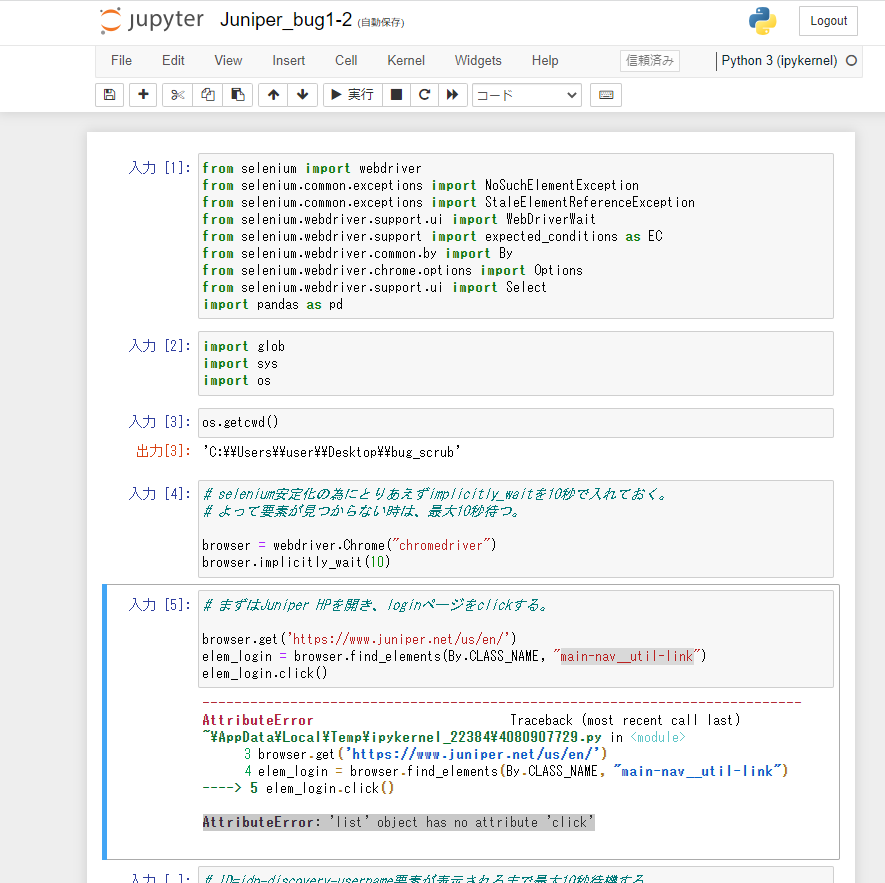
Task: Open the command palette keyboard icon
Action: [605, 95]
